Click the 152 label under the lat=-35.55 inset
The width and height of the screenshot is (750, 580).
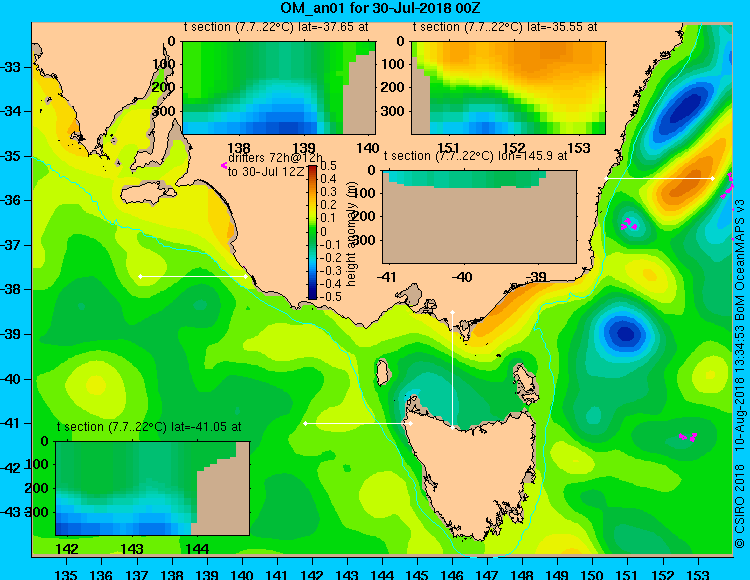pos(514,148)
